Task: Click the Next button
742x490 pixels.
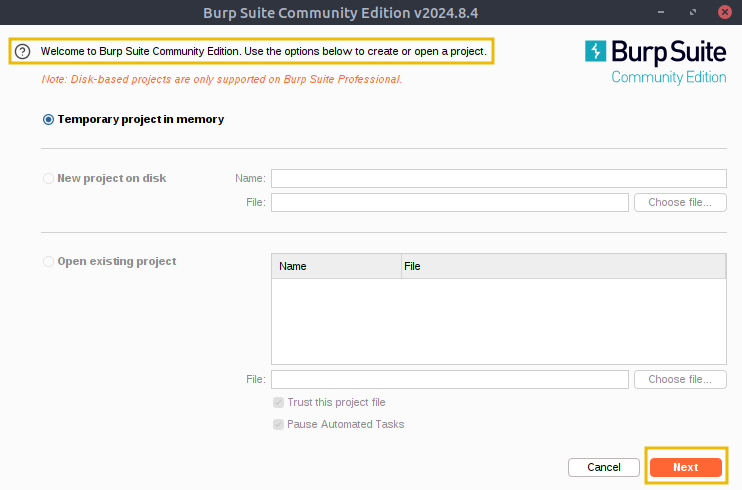Action: [x=686, y=467]
